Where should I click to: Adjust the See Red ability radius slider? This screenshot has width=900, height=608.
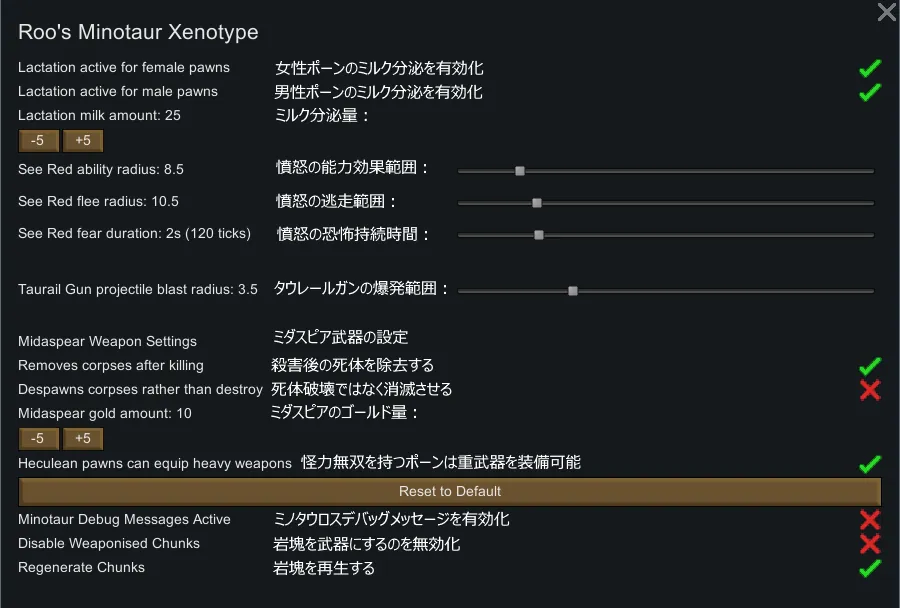click(520, 171)
